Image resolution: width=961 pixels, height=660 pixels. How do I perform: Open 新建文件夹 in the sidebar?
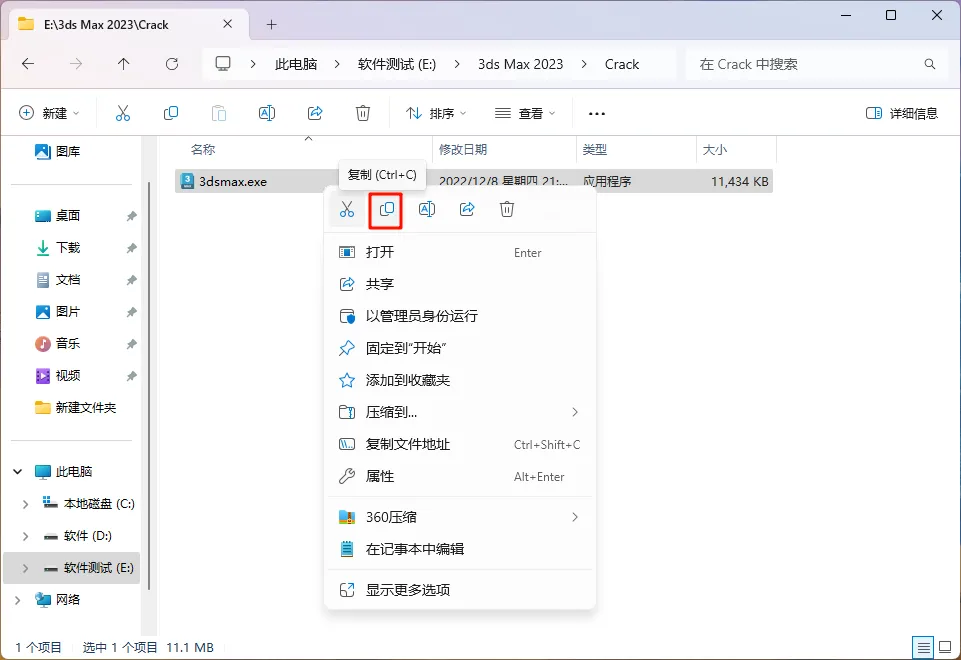click(x=76, y=408)
